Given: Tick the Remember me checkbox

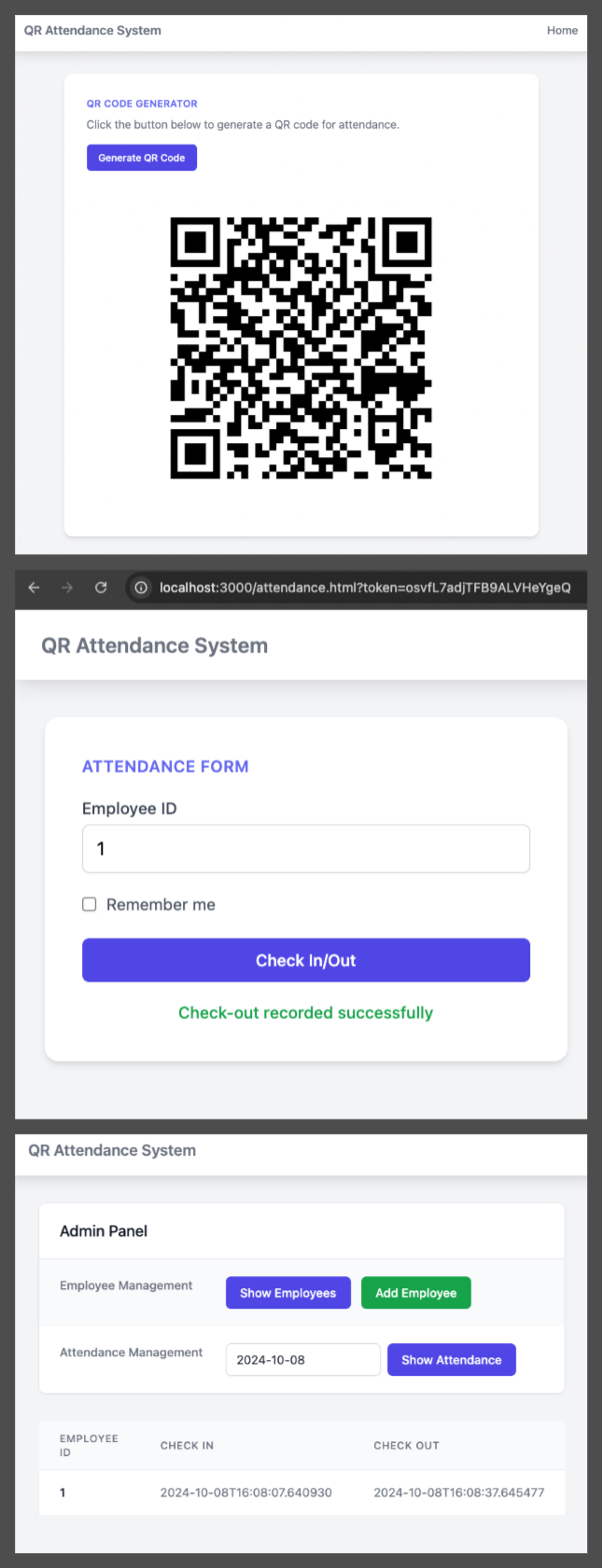Looking at the screenshot, I should [90, 904].
